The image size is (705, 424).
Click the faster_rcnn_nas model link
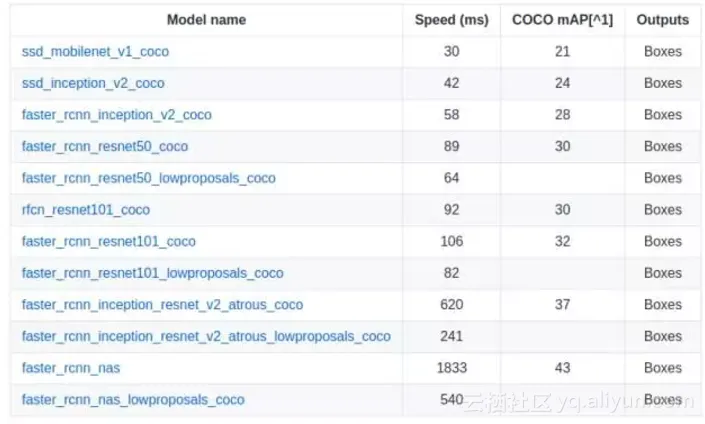(71, 368)
